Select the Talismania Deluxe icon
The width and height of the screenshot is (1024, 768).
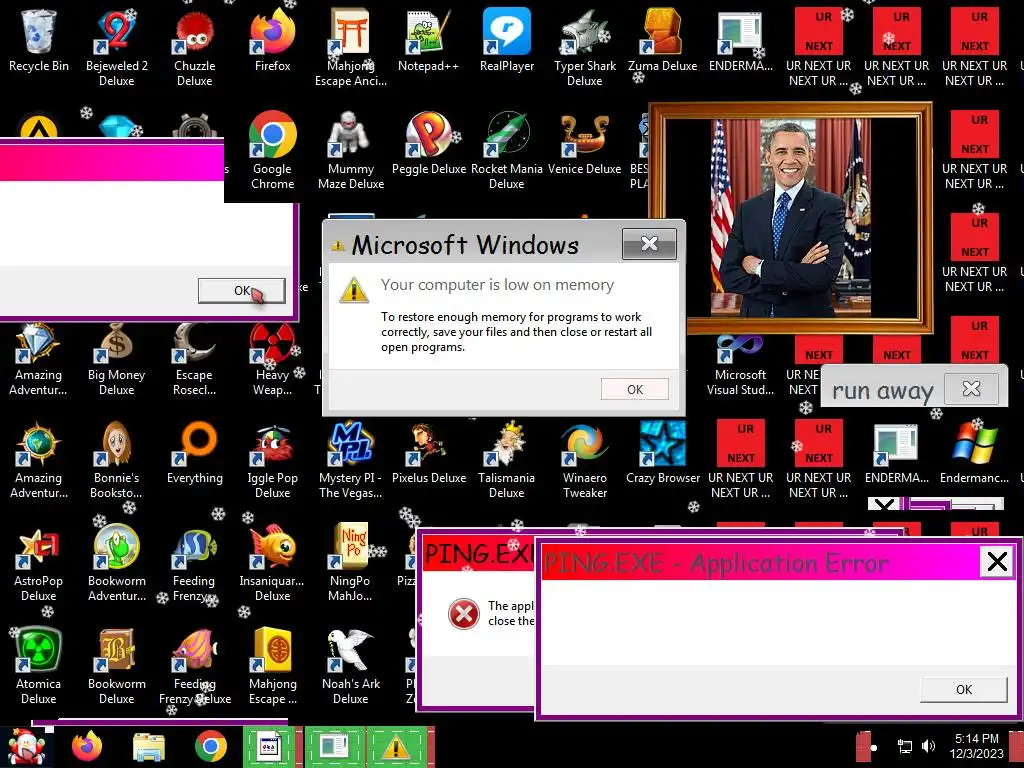pos(507,460)
